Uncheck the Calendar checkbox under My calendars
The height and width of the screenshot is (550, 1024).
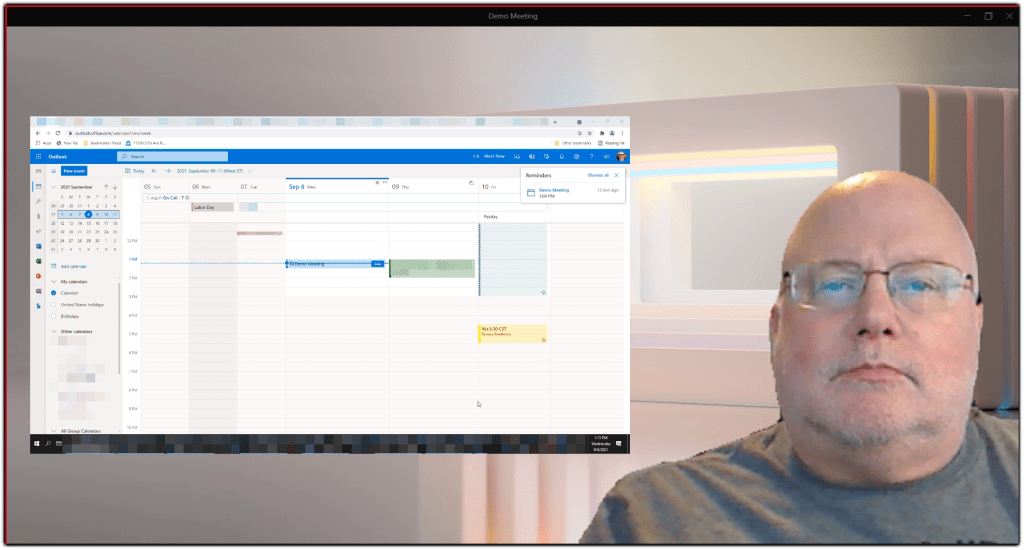click(x=54, y=293)
